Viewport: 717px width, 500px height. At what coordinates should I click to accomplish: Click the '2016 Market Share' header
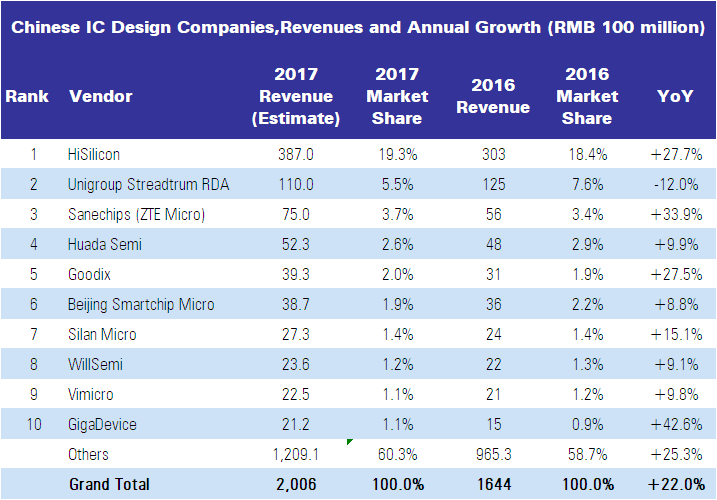point(587,96)
